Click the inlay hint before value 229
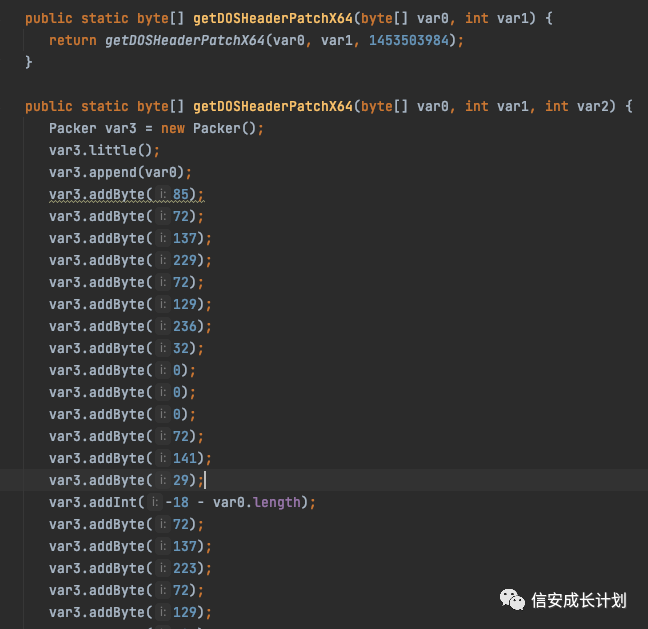Screen dimensions: 648x629 pos(163,260)
